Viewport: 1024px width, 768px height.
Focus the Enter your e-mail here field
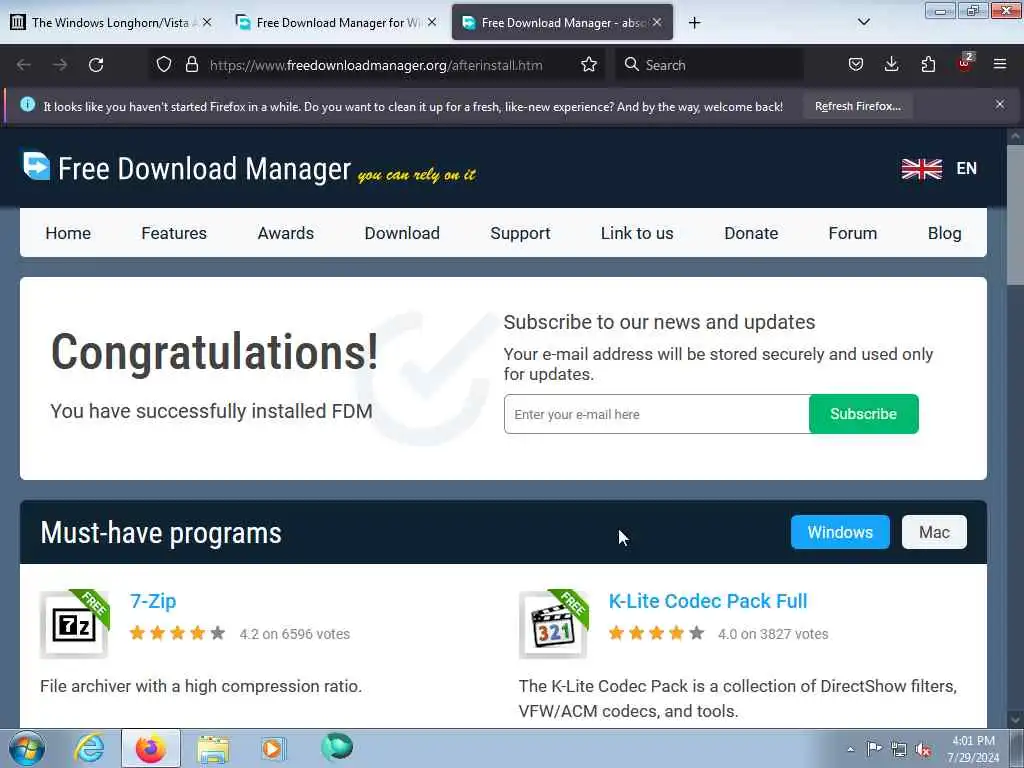pyautogui.click(x=656, y=414)
